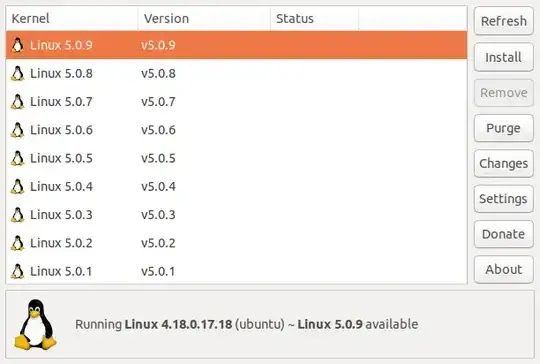Click the penguin icon beside Linux 5.0.3

click(x=18, y=215)
